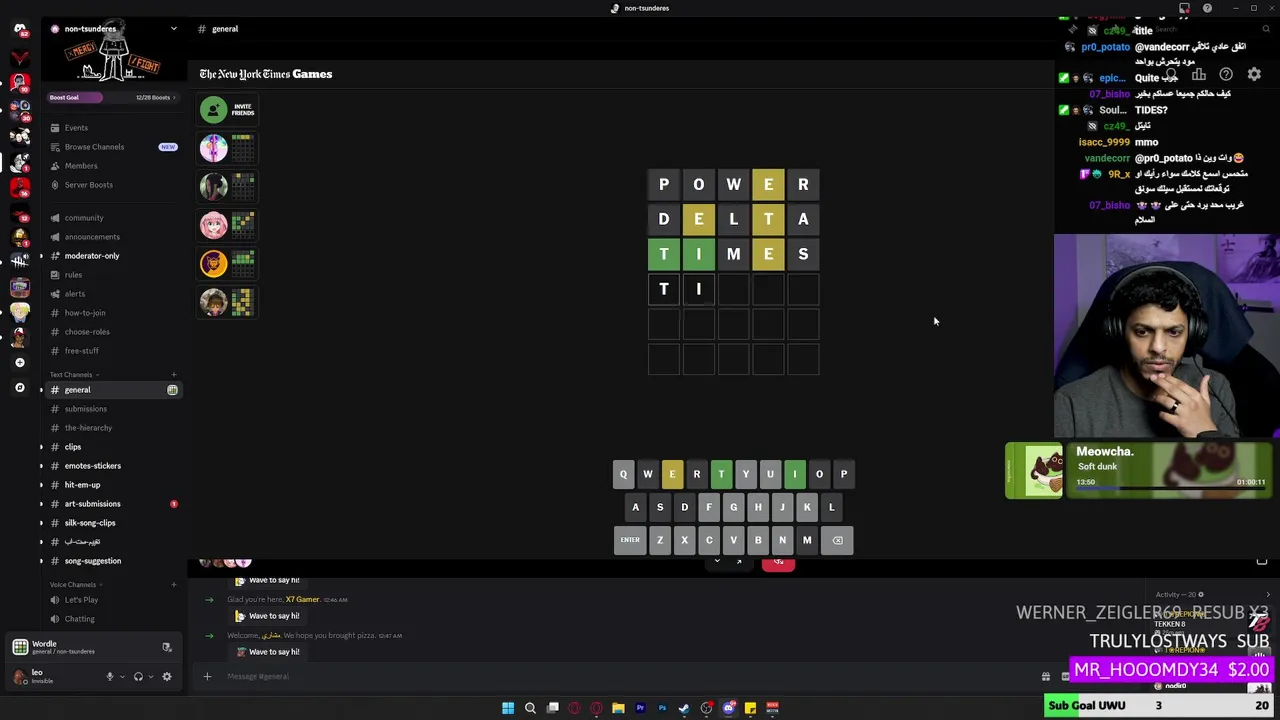Tap the M key on Wordle keyboard
This screenshot has width=1280, height=720.
tap(807, 540)
